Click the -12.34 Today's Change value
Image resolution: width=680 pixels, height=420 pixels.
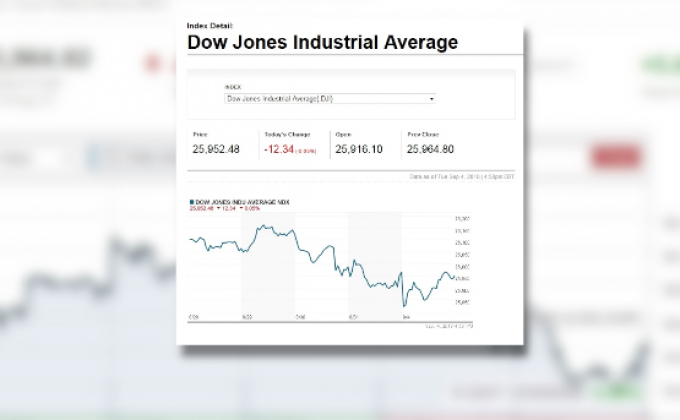pyautogui.click(x=279, y=150)
